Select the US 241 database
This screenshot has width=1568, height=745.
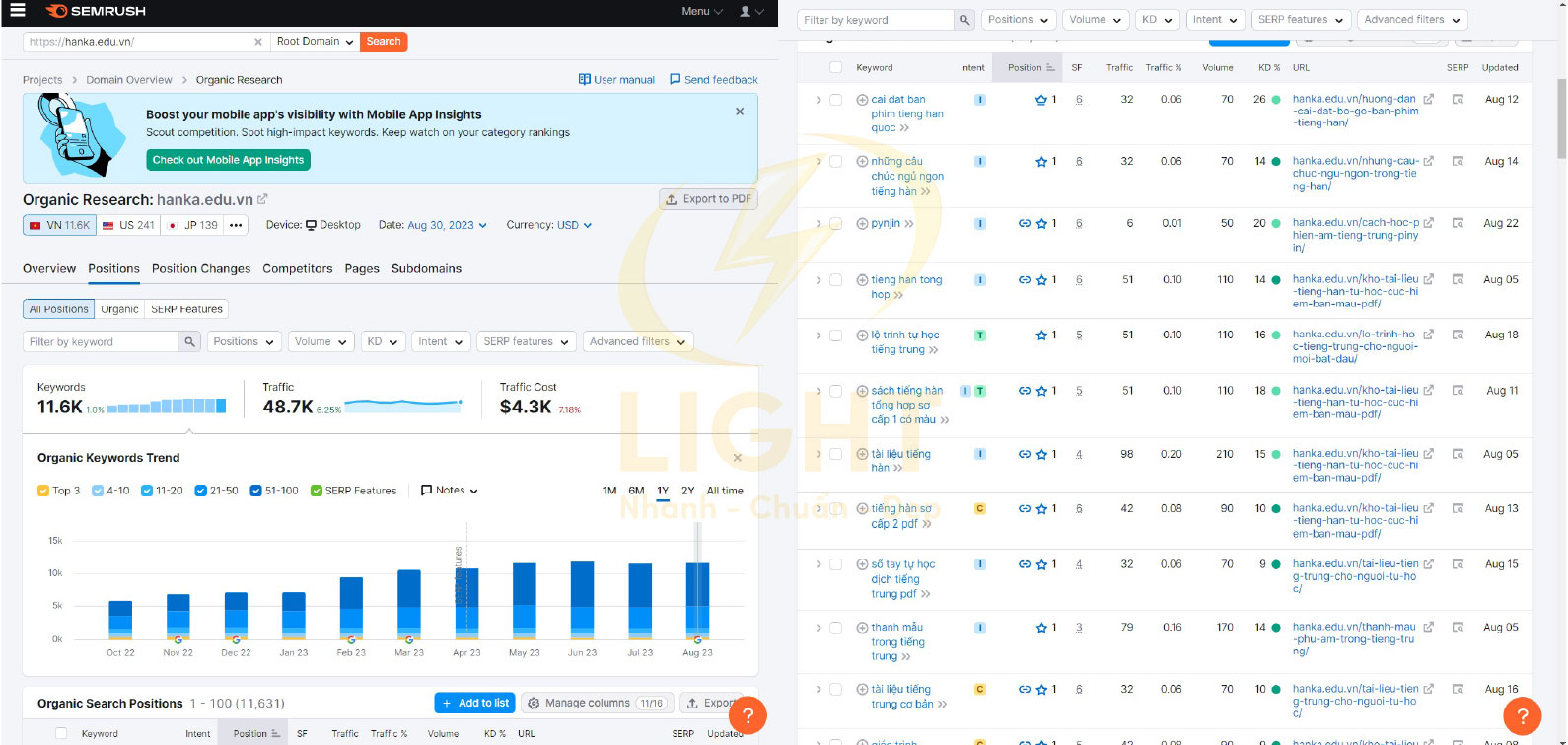pyautogui.click(x=128, y=225)
